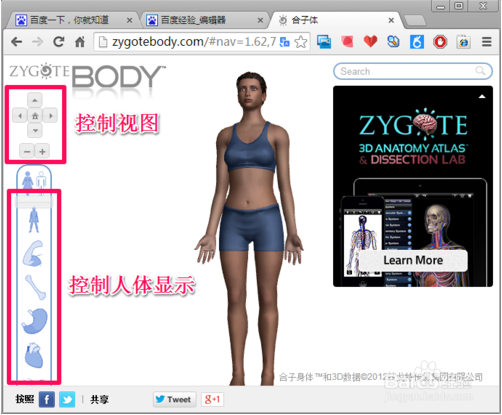
Task: Reload the page
Action: [59, 42]
